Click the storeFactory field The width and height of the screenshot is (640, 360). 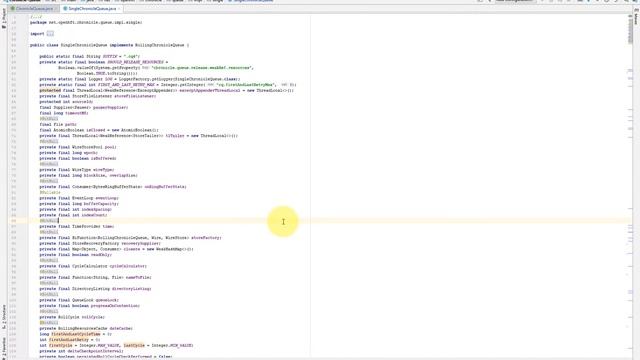tap(206, 238)
